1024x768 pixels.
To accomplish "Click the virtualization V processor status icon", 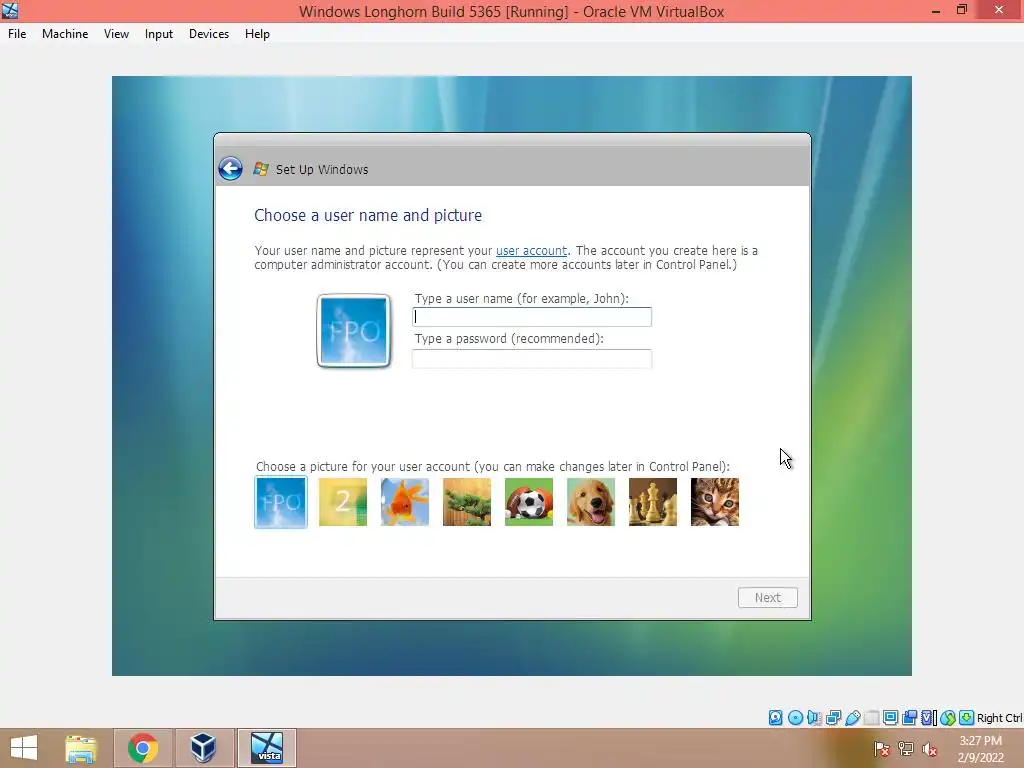I will point(928,718).
